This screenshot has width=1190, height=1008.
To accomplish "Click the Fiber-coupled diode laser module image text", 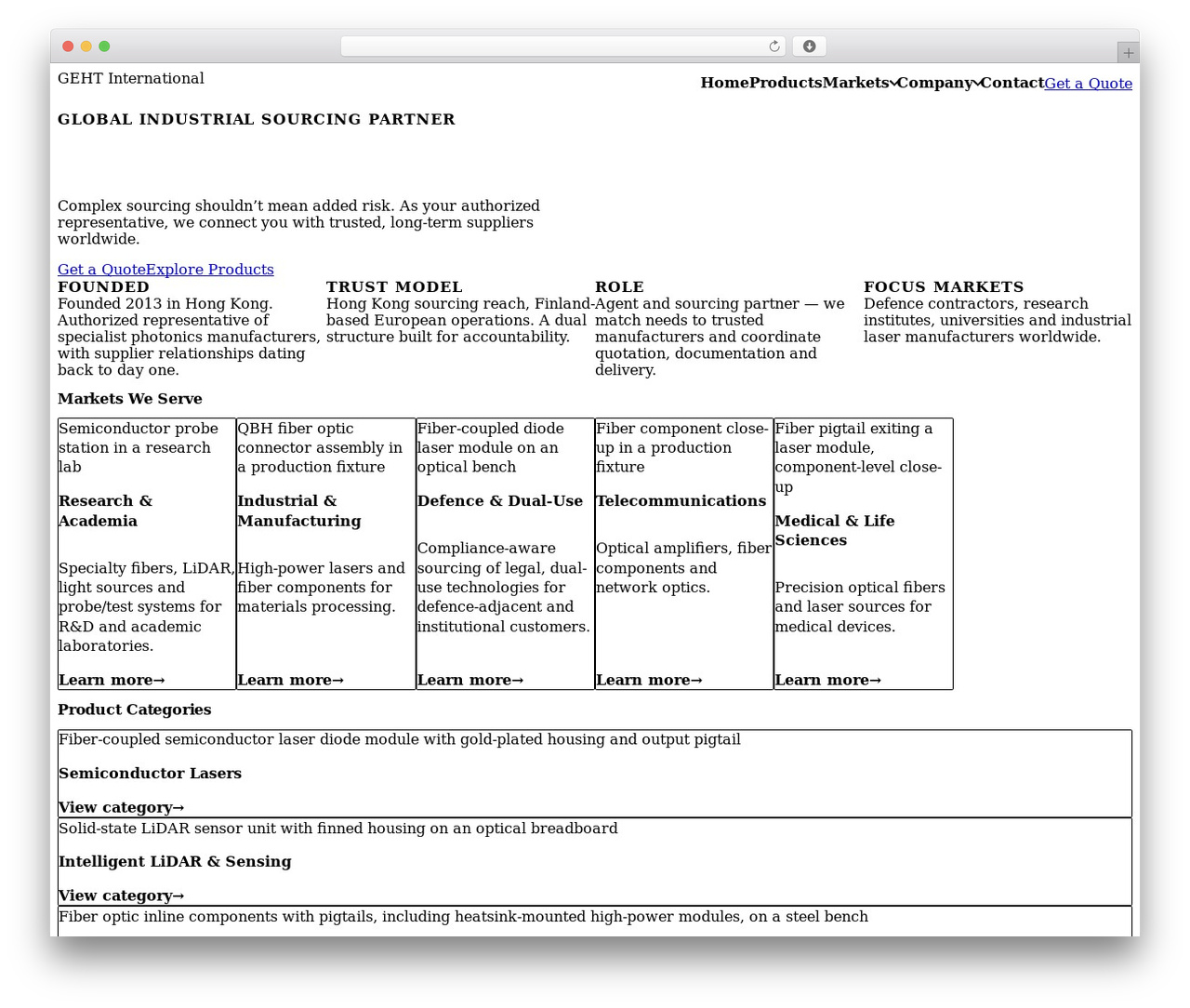I will coord(491,447).
